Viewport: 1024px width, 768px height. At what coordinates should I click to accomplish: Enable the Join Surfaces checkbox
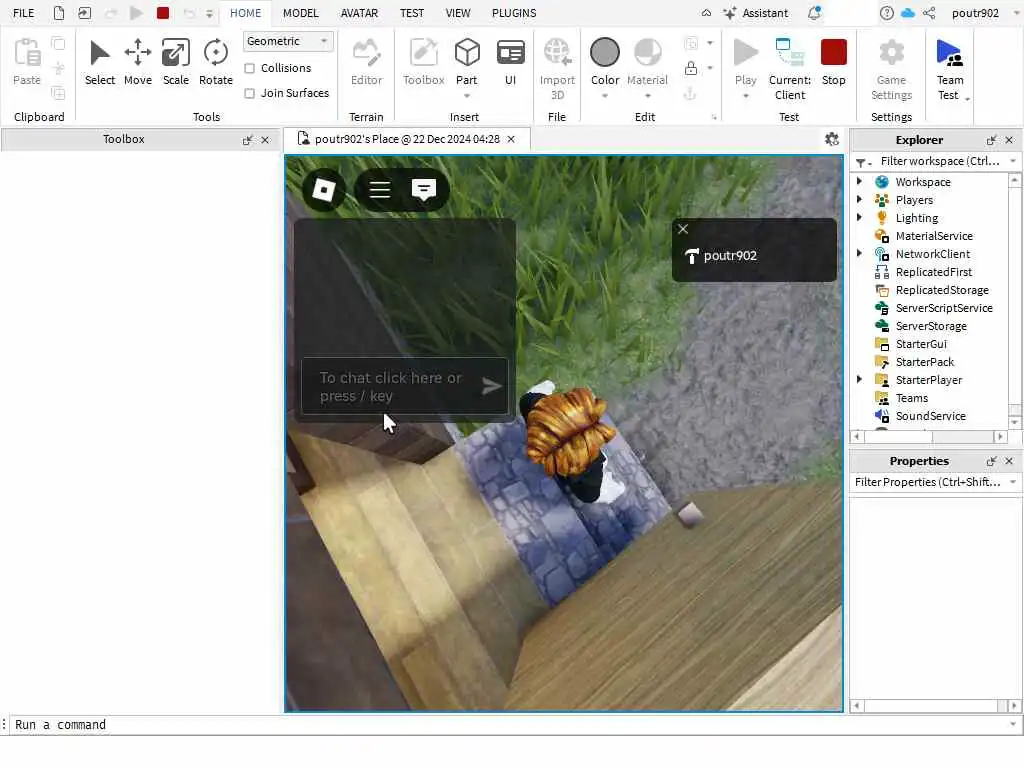pyautogui.click(x=249, y=93)
